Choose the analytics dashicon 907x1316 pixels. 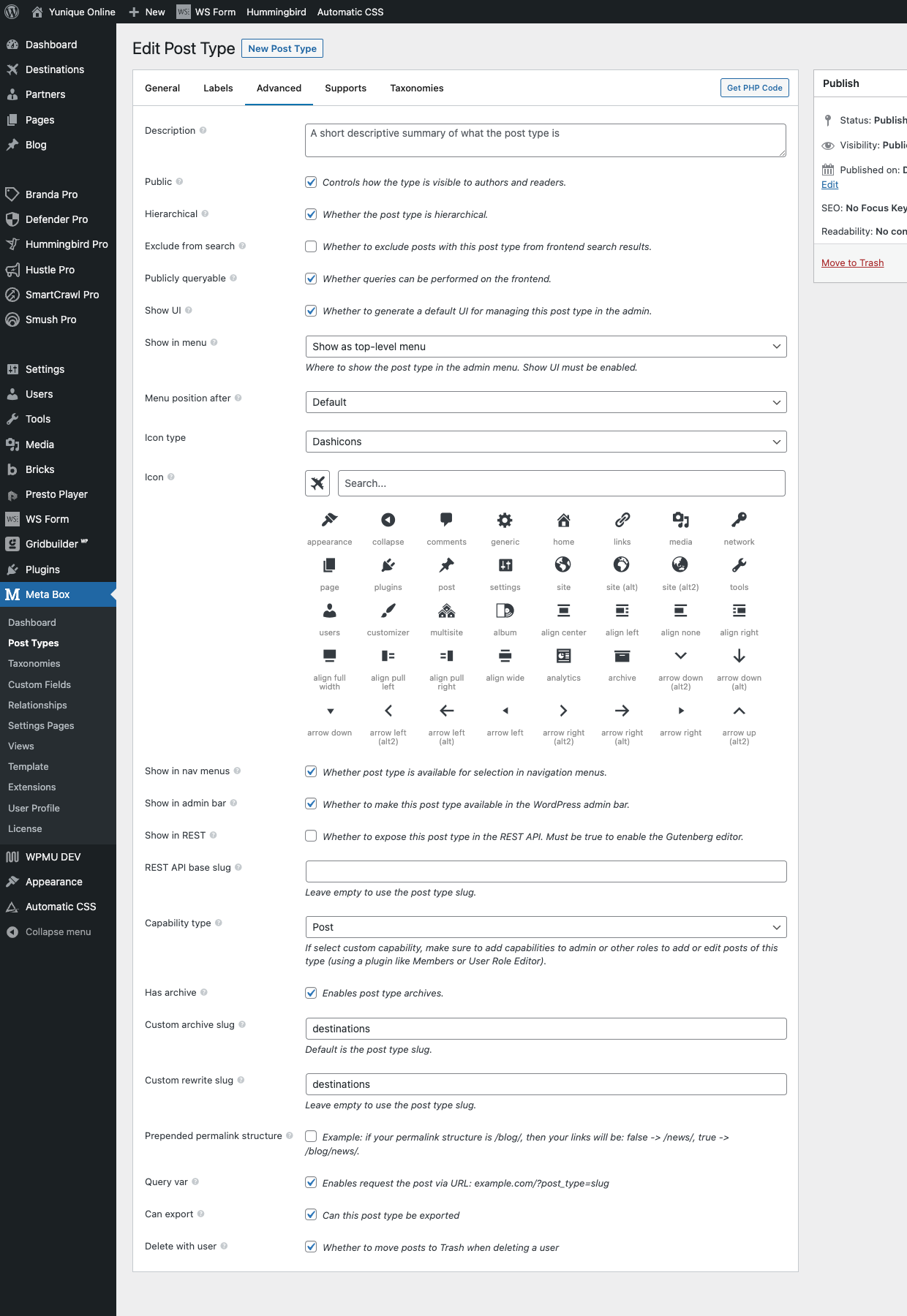click(563, 656)
